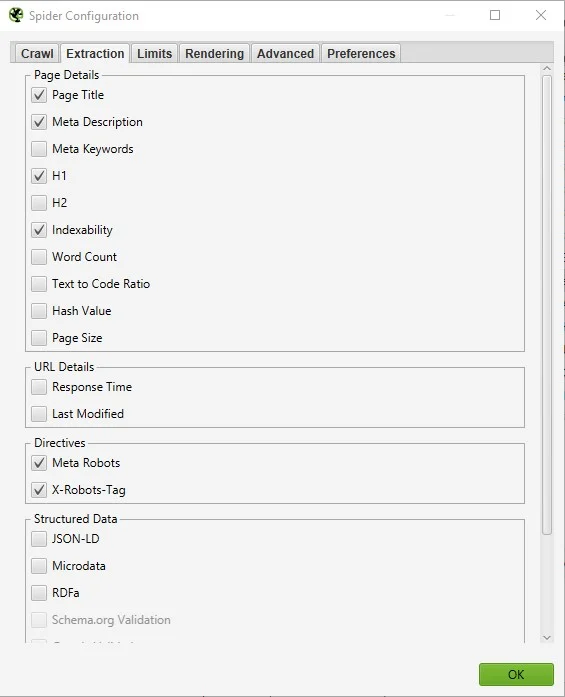Select the Advanced tab
This screenshot has width=565, height=697.
(x=285, y=53)
